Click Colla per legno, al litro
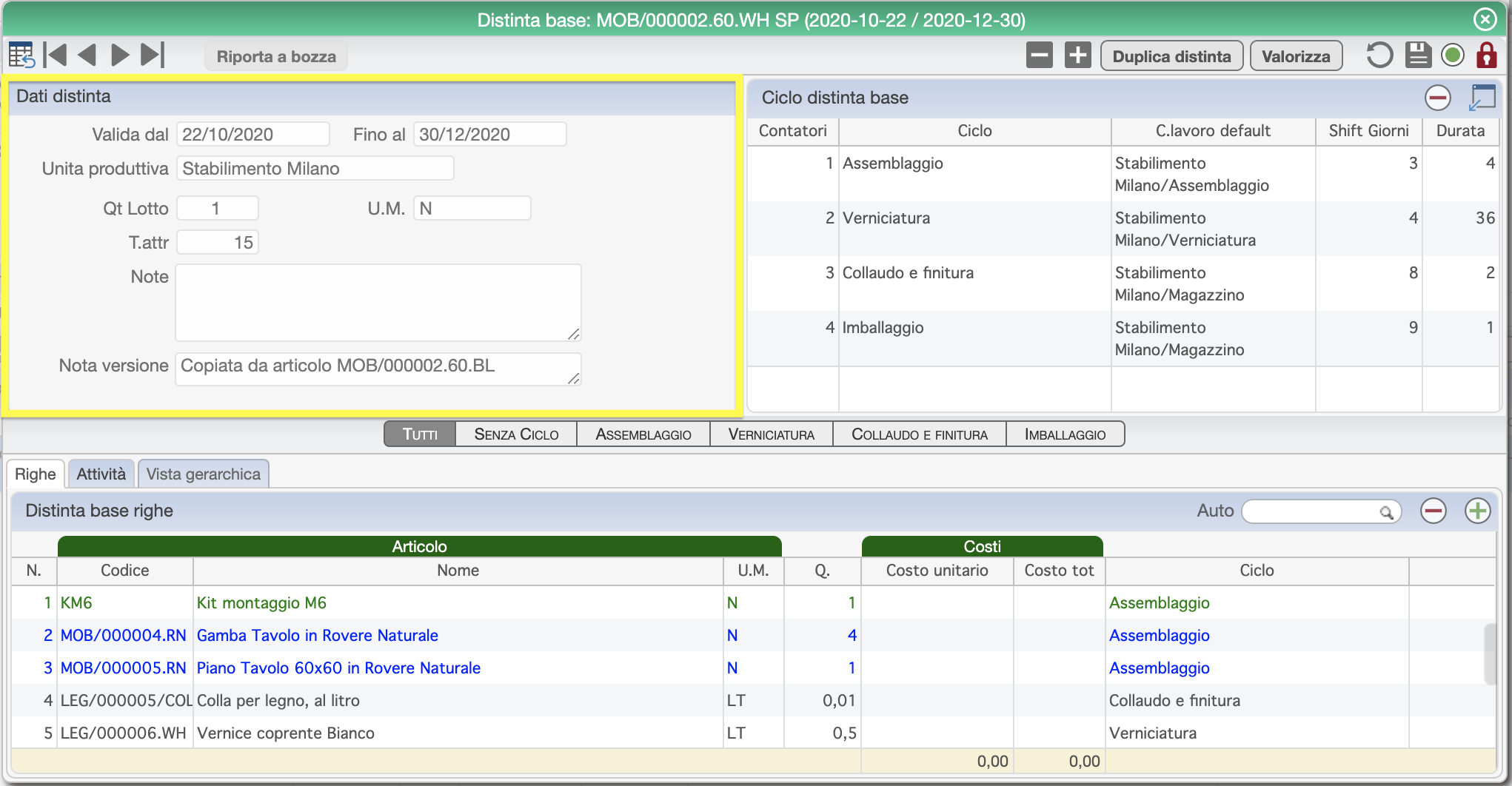This screenshot has height=786, width=1512. pos(278,700)
